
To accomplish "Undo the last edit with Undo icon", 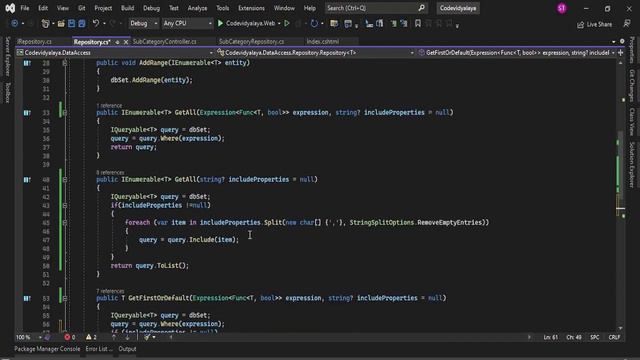I will click(x=96, y=24).
